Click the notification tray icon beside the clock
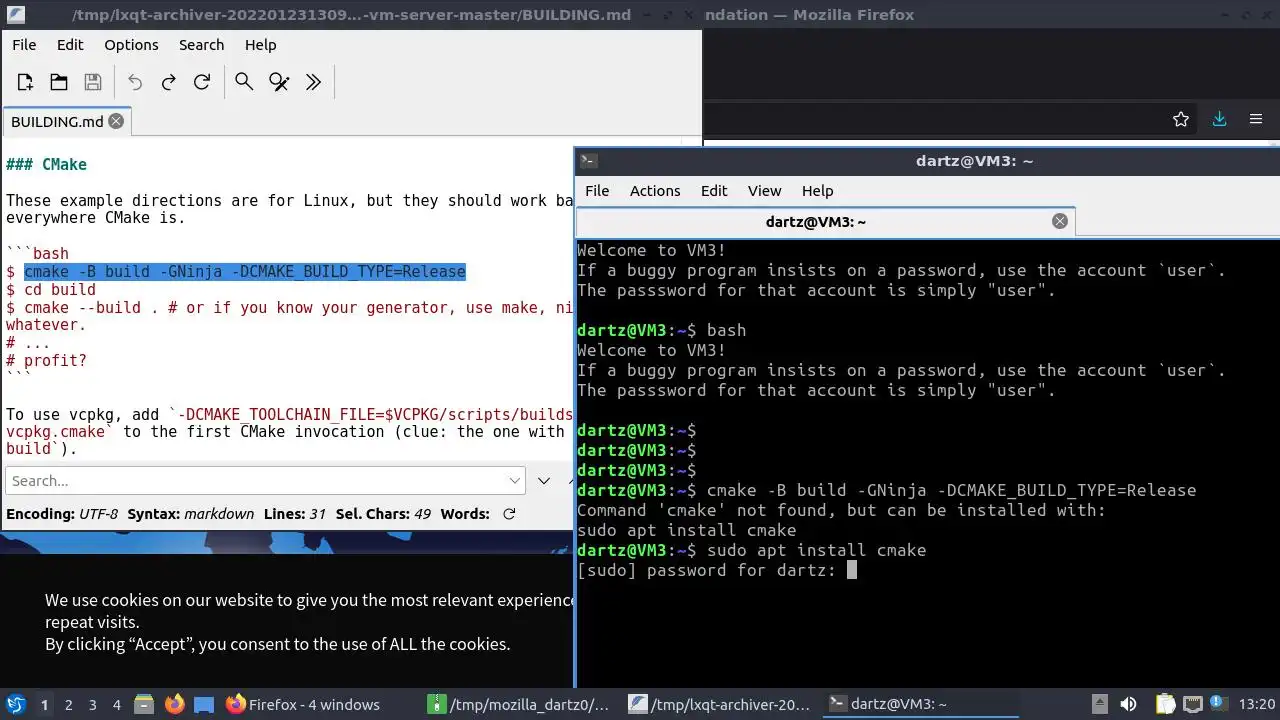The width and height of the screenshot is (1280, 720). pos(1218,704)
